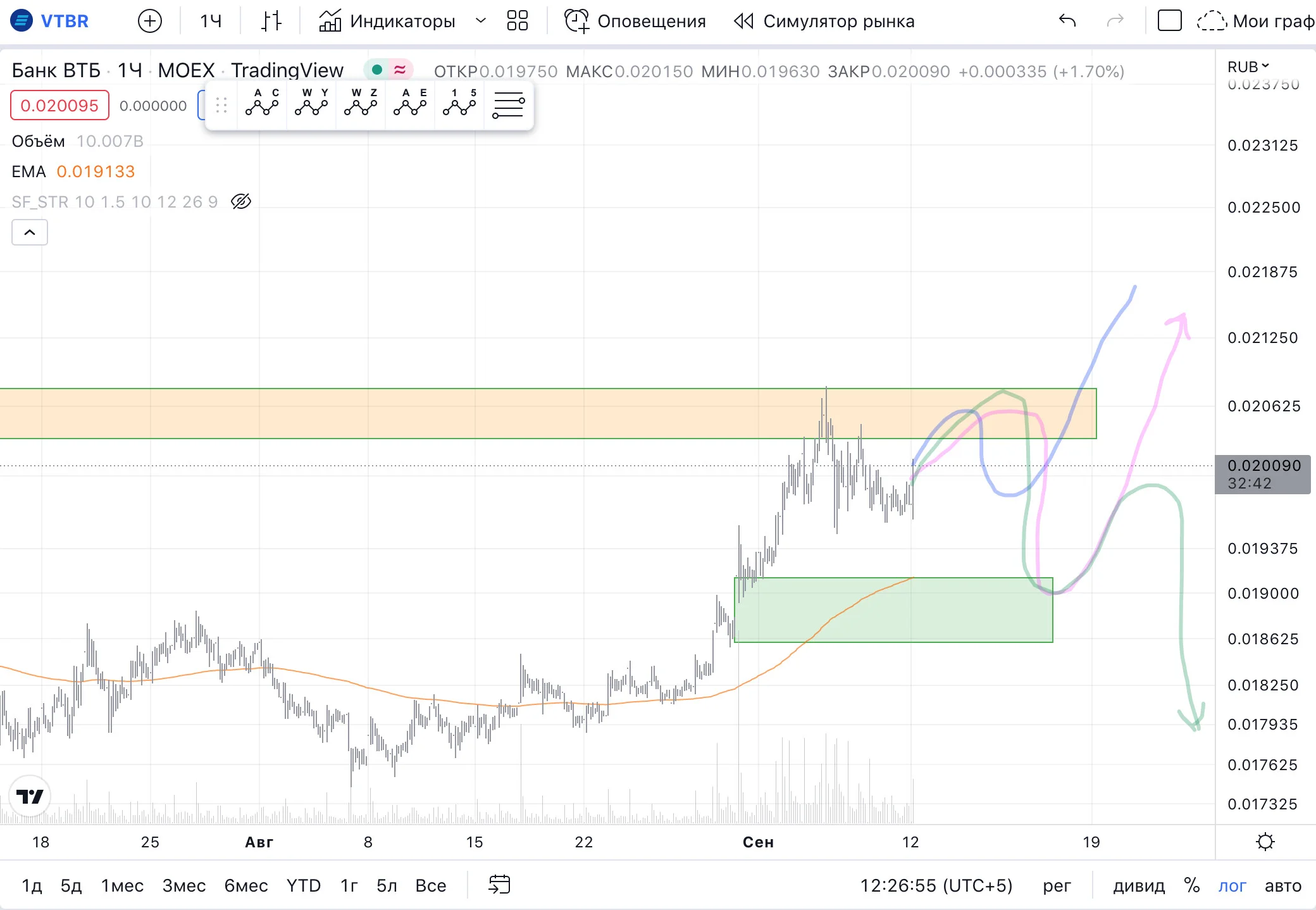Open TradingView logo link
Screen dimensions: 1316x910
click(x=30, y=795)
